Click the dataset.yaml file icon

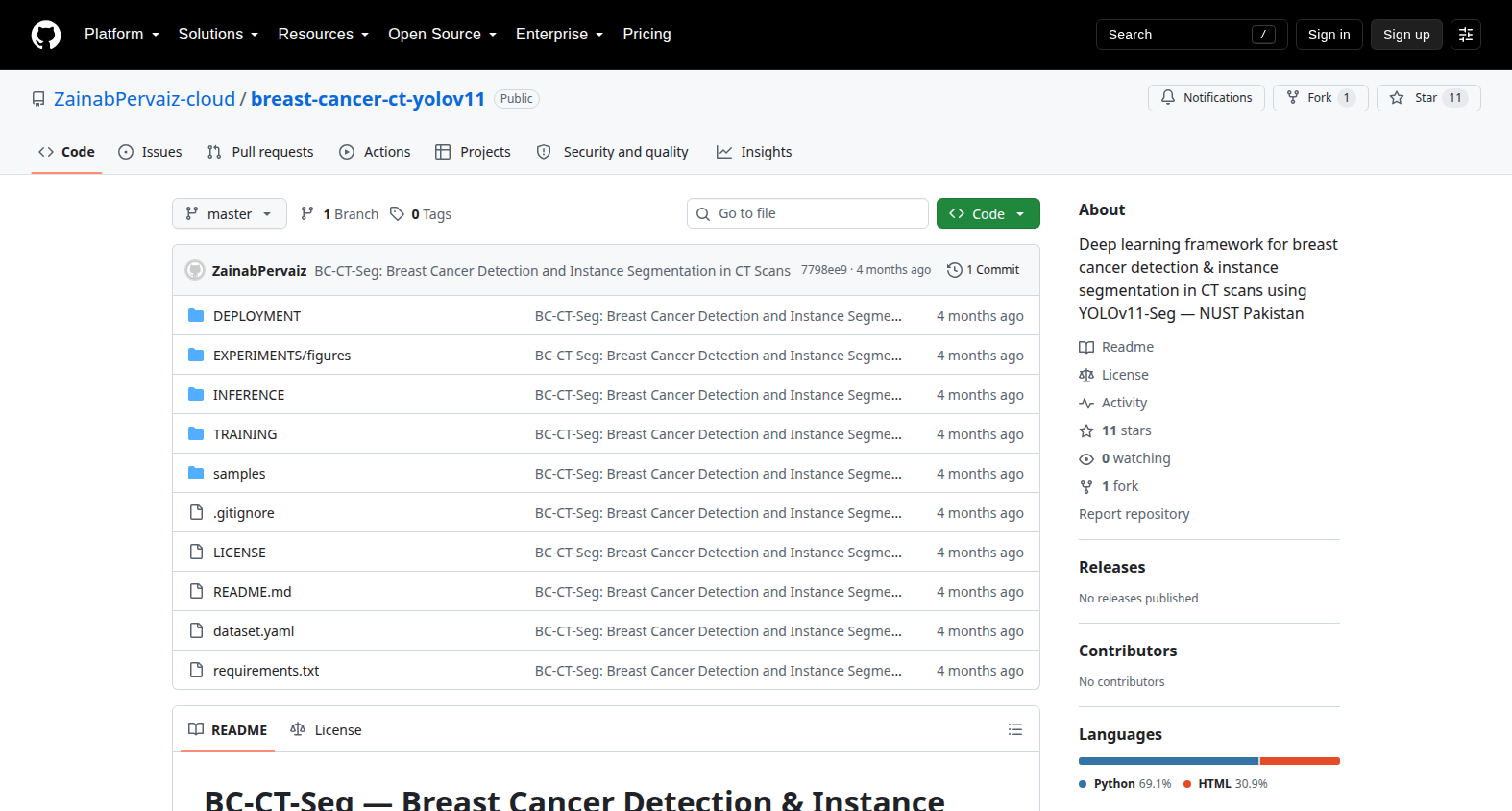pos(196,630)
